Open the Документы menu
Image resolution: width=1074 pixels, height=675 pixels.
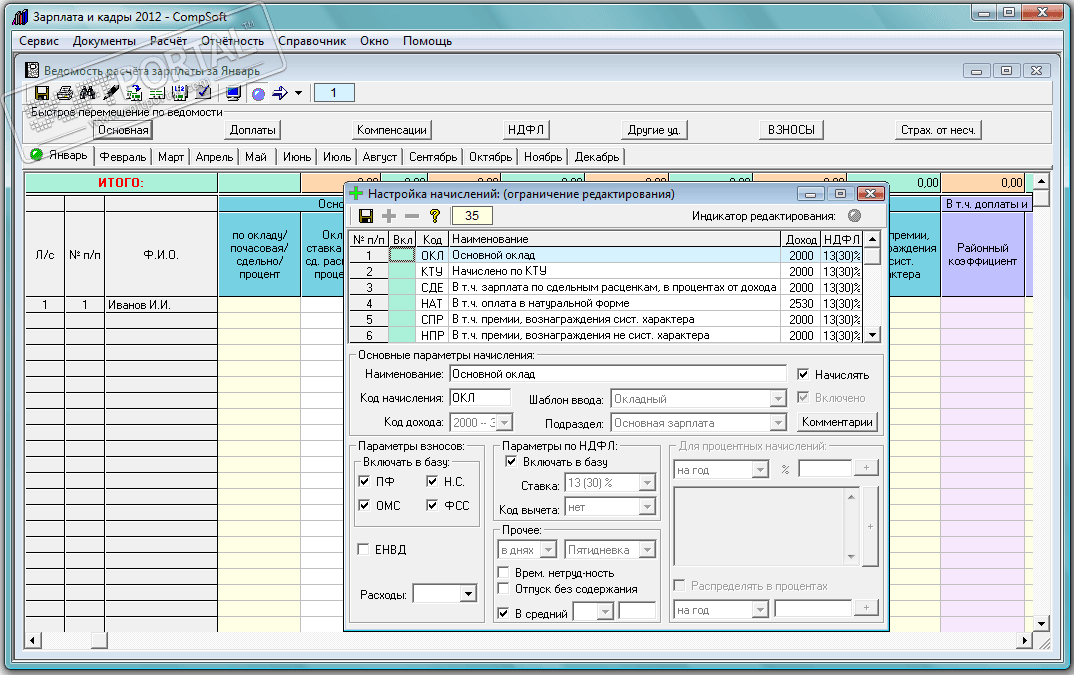[x=104, y=40]
